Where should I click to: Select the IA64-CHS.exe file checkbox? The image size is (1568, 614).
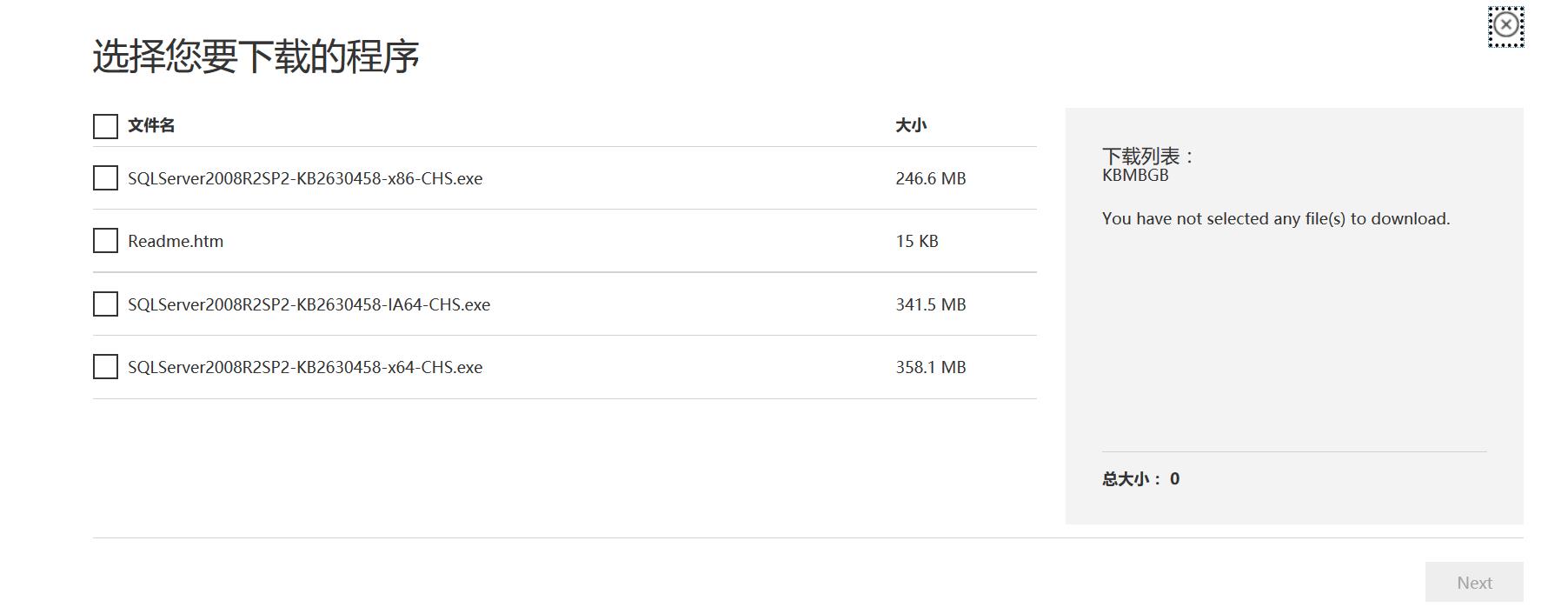(x=105, y=304)
